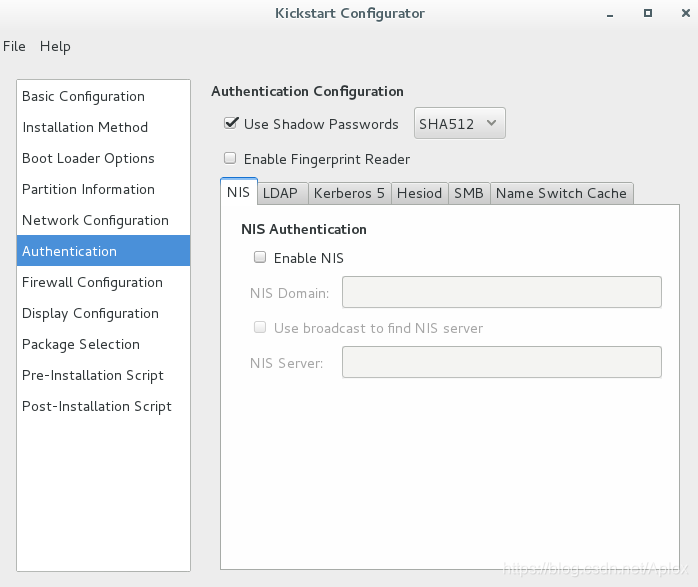Image resolution: width=698 pixels, height=587 pixels.
Task: Switch to the Hesiod tab
Action: point(420,193)
